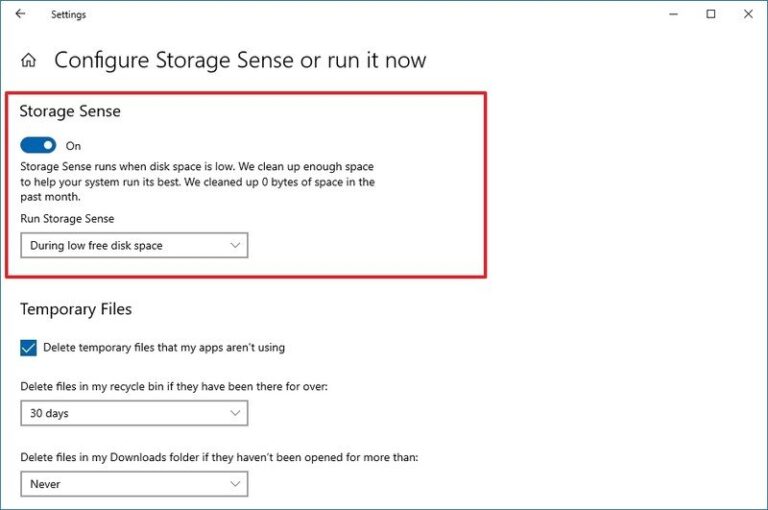Click the Storage Sense section heading
Screen dimensions: 768x510
click(70, 112)
